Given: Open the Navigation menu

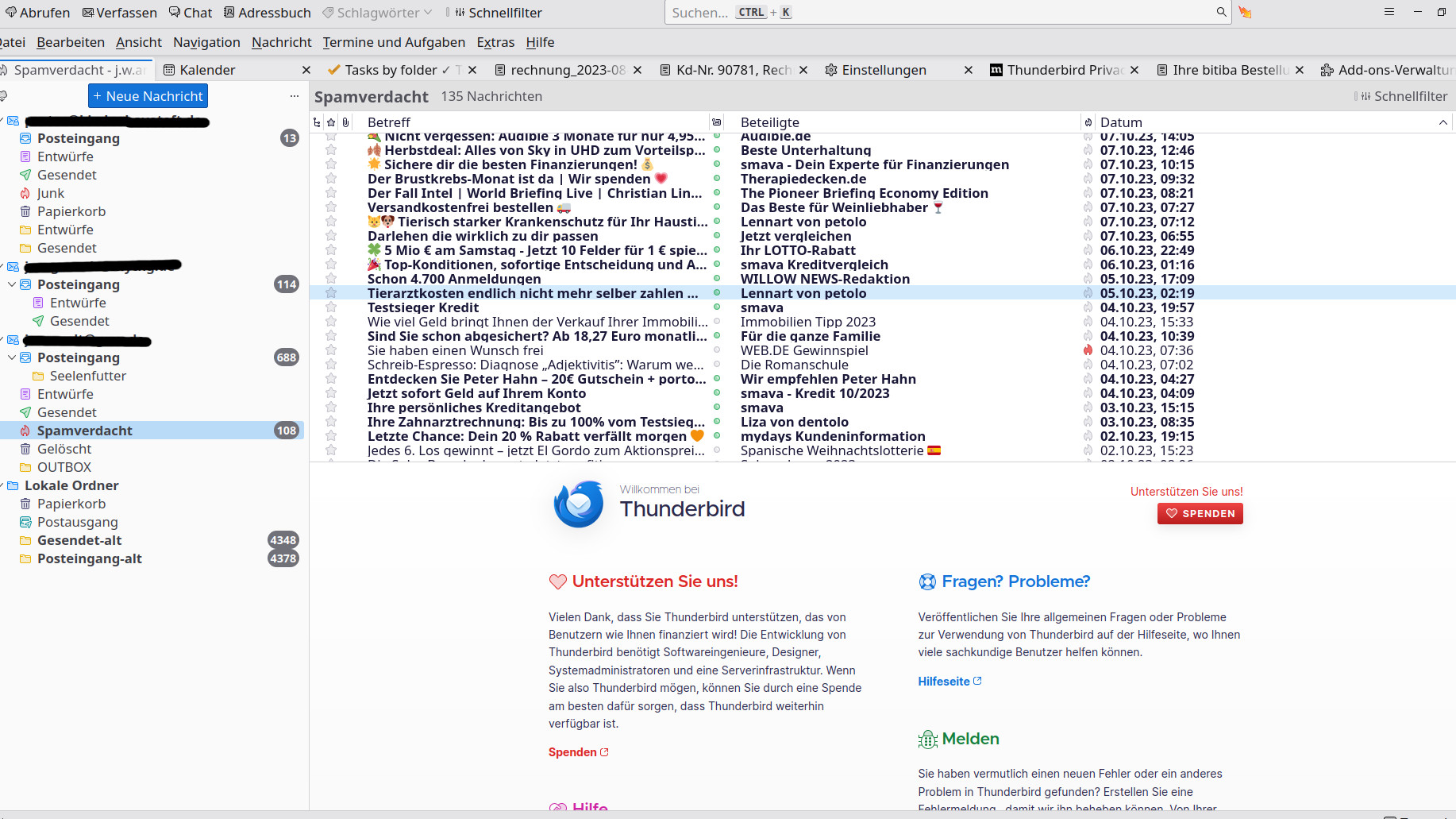Looking at the screenshot, I should pos(206,42).
